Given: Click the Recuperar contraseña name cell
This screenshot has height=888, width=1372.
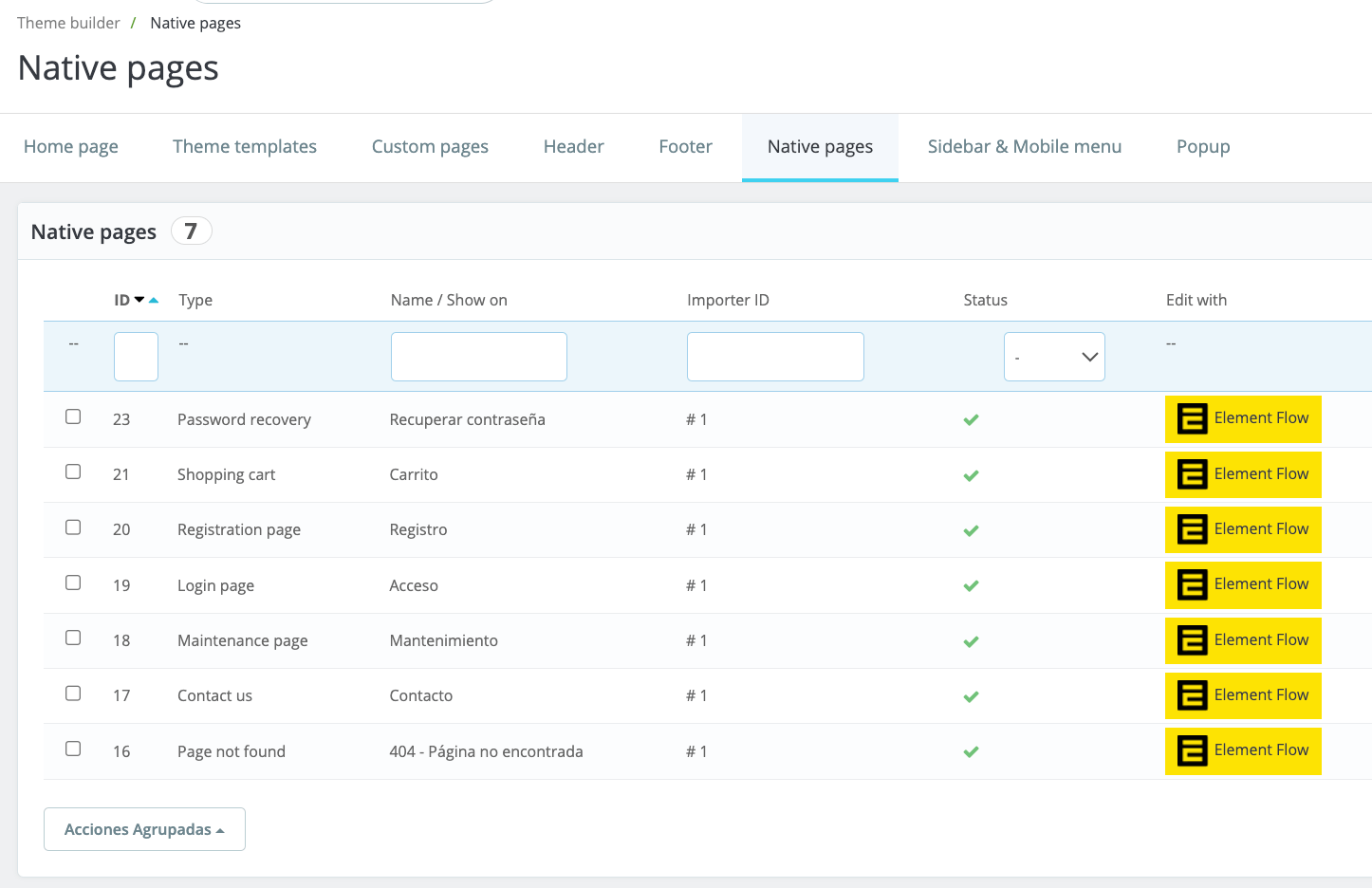Looking at the screenshot, I should pos(467,419).
